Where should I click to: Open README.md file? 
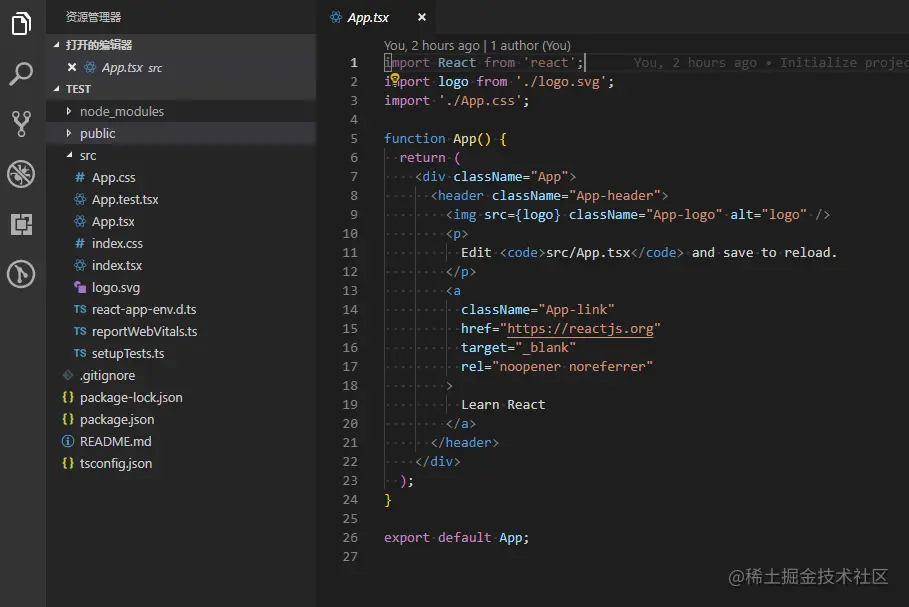coord(181,442)
